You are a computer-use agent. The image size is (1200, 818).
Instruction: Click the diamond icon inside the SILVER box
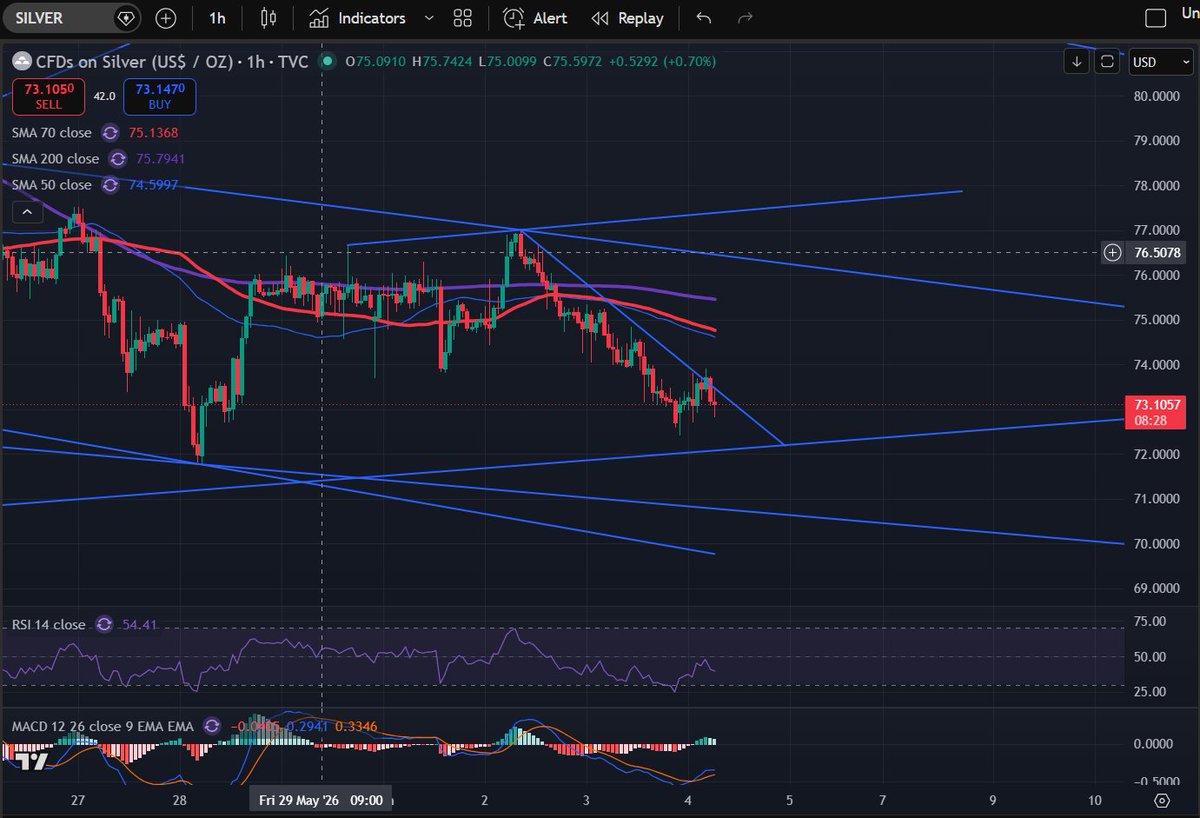click(x=125, y=18)
